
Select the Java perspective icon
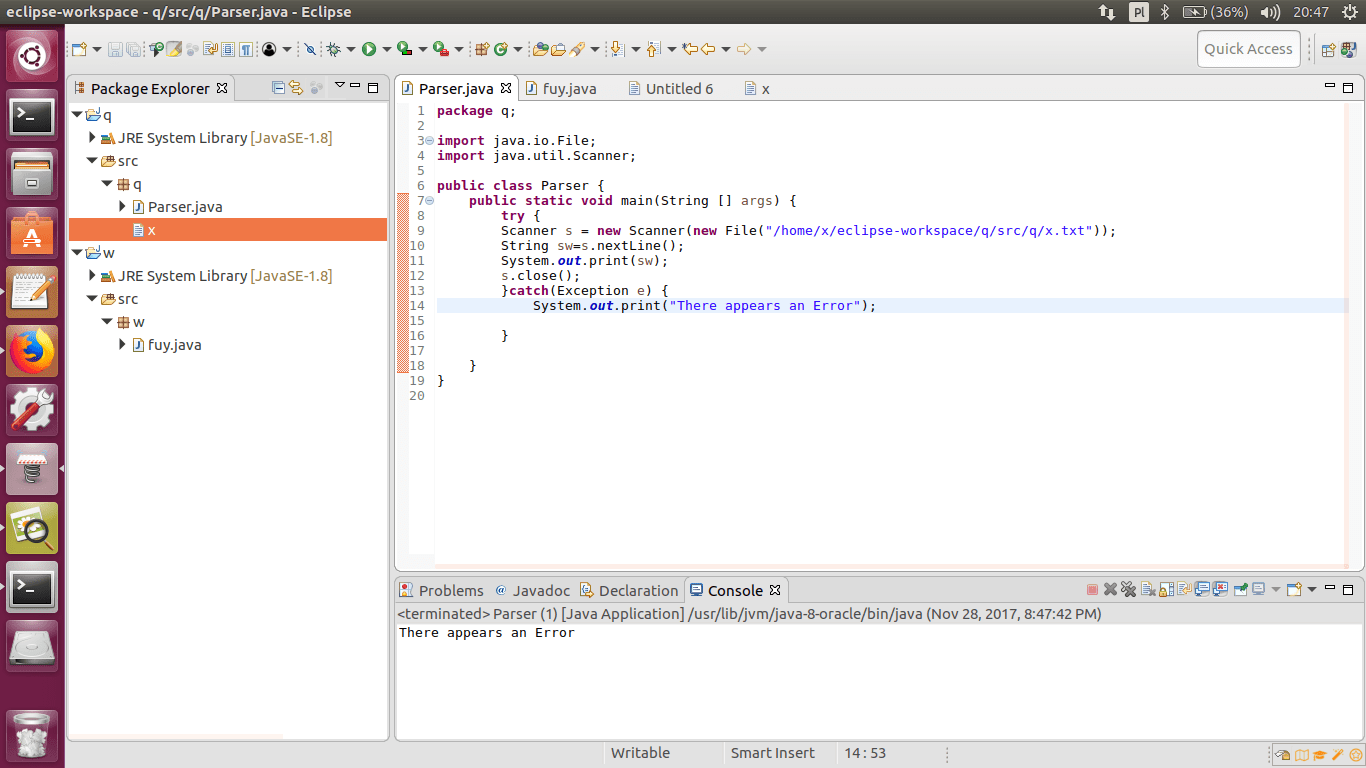pyautogui.click(x=1348, y=49)
